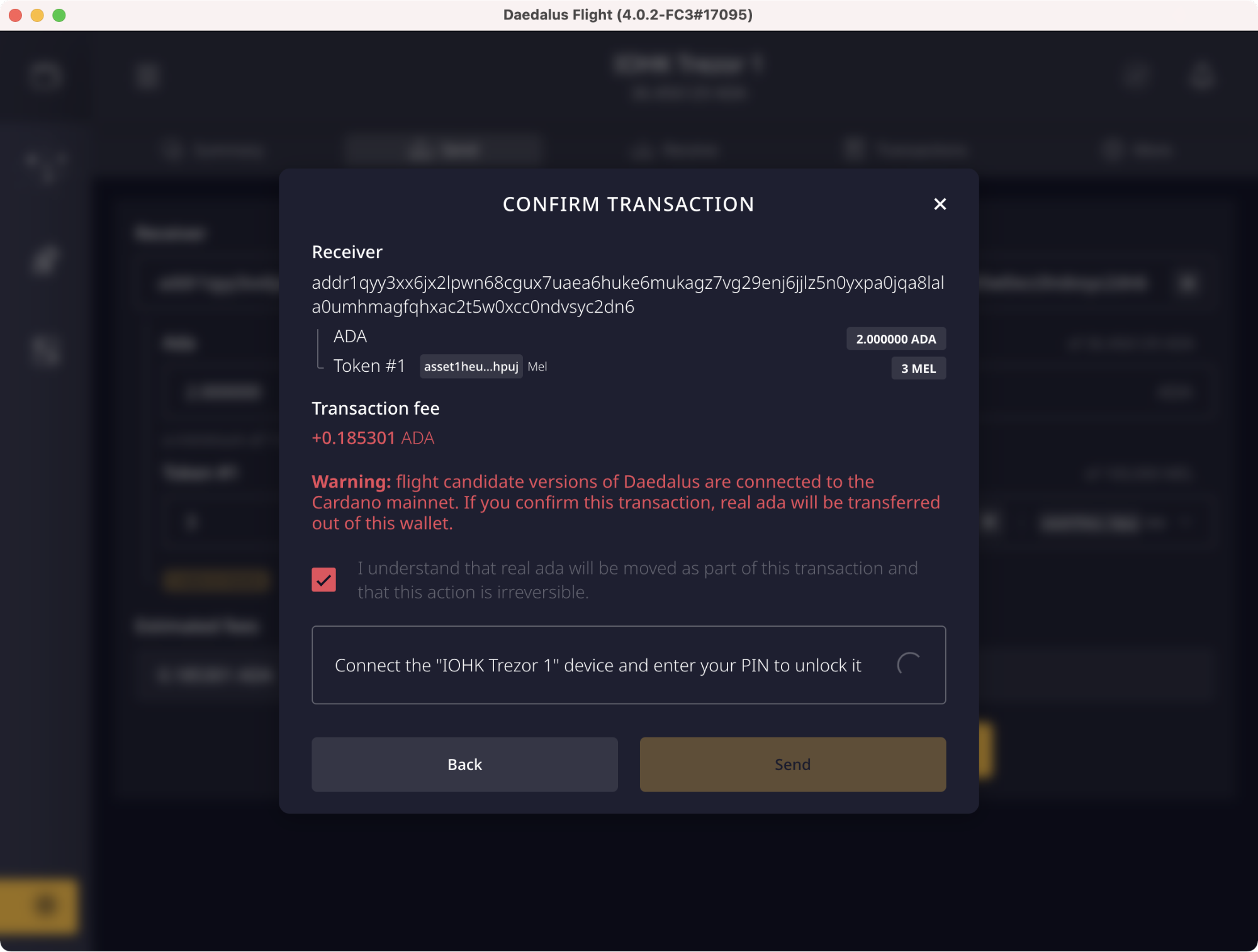This screenshot has height=952, width=1258.
Task: Click the mainnet warning message text
Action: [x=626, y=502]
